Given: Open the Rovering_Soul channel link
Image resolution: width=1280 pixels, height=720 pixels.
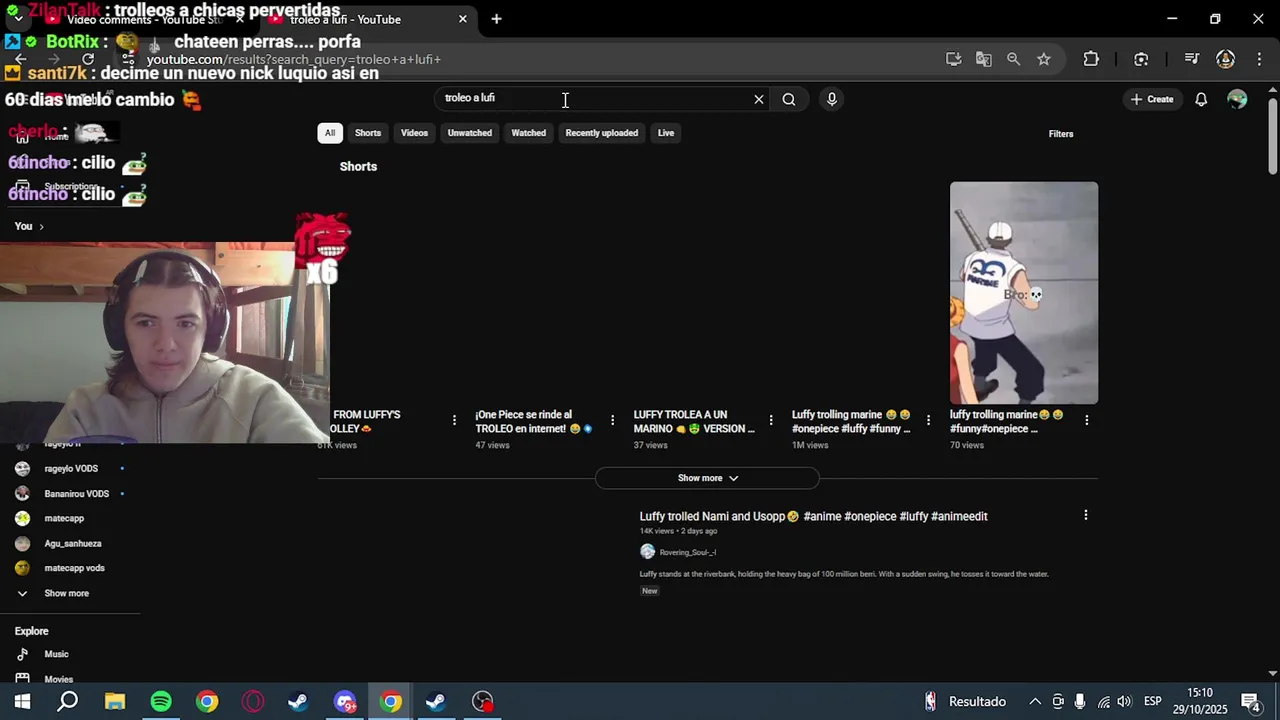Looking at the screenshot, I should pyautogui.click(x=687, y=552).
